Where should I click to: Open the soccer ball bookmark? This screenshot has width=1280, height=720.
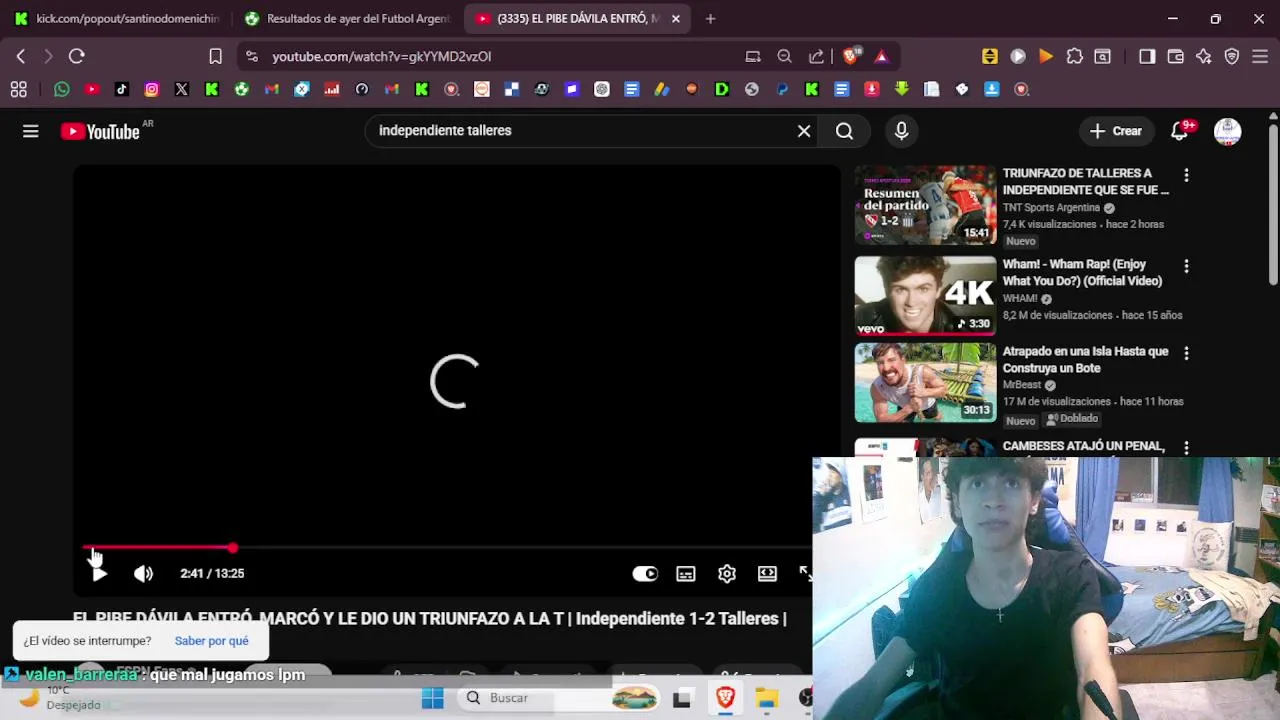tap(242, 90)
